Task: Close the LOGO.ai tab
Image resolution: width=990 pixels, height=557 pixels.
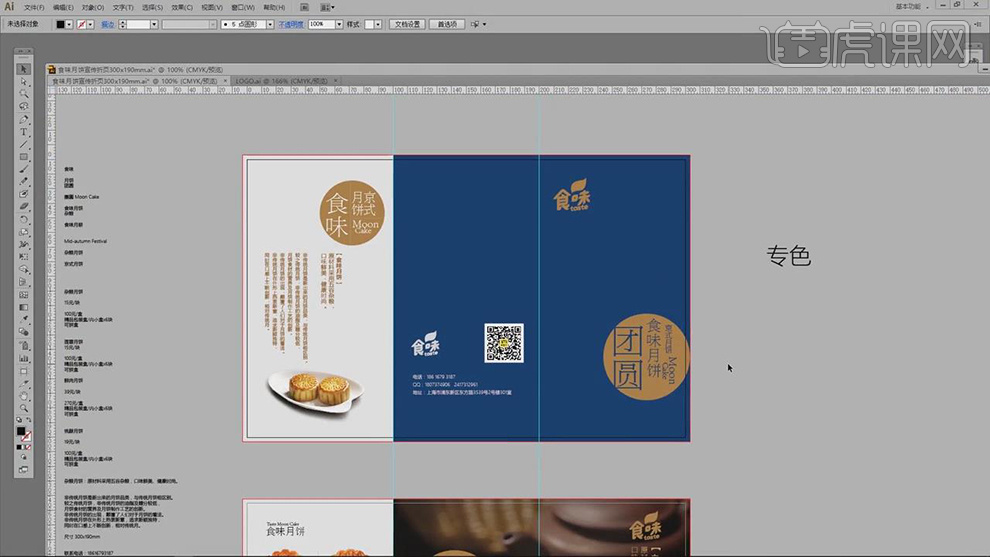Action: (x=335, y=81)
